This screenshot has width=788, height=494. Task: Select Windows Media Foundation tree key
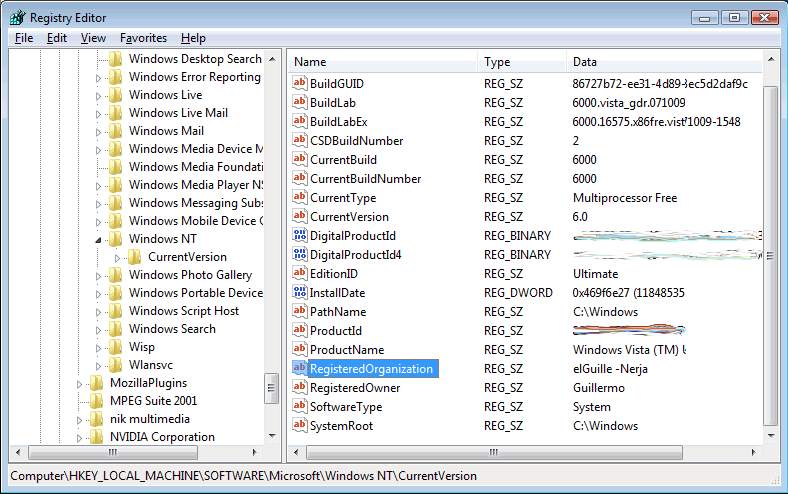tap(196, 167)
